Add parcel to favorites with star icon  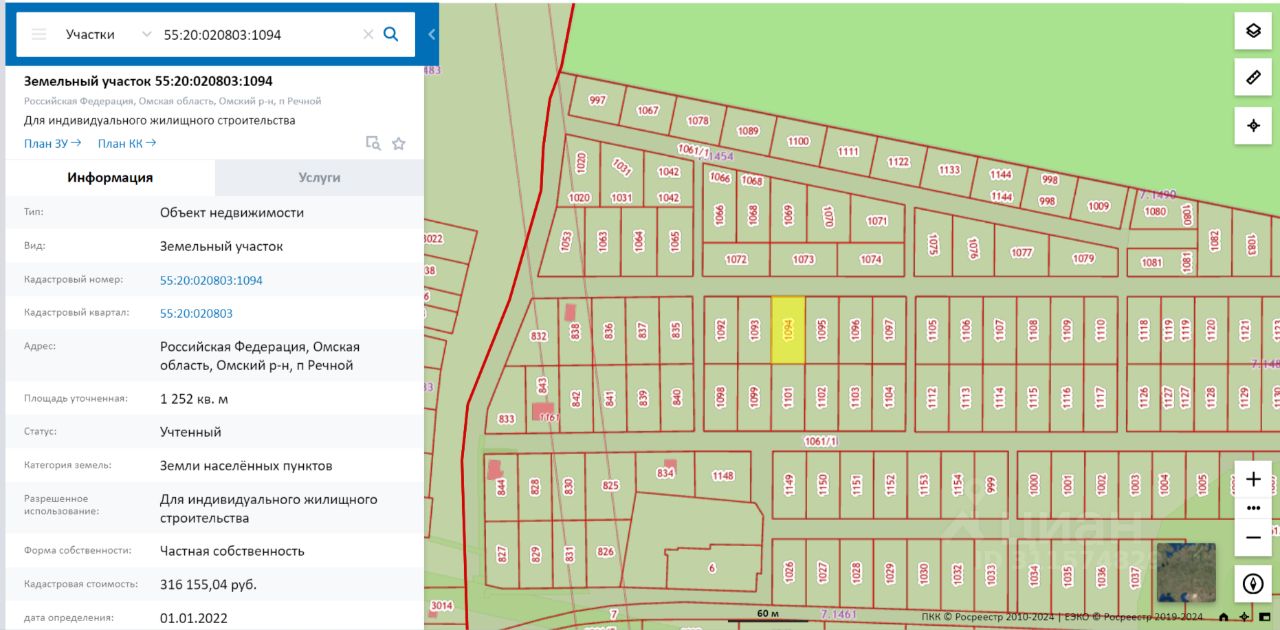pos(399,144)
